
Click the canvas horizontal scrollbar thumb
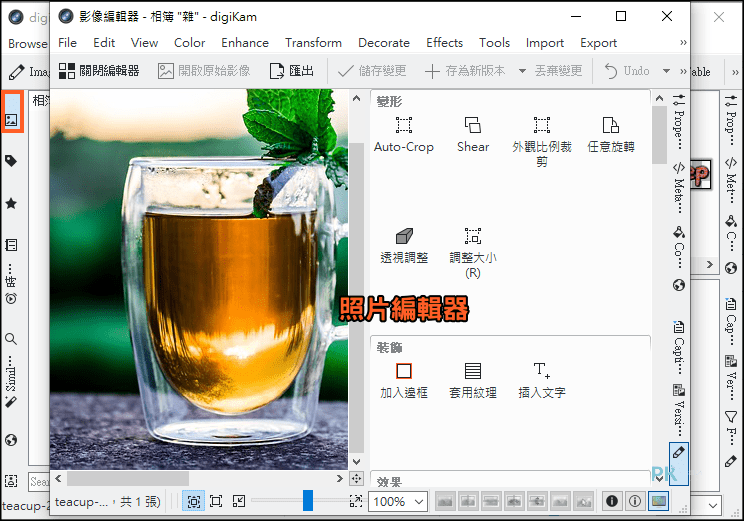pyautogui.click(x=128, y=478)
